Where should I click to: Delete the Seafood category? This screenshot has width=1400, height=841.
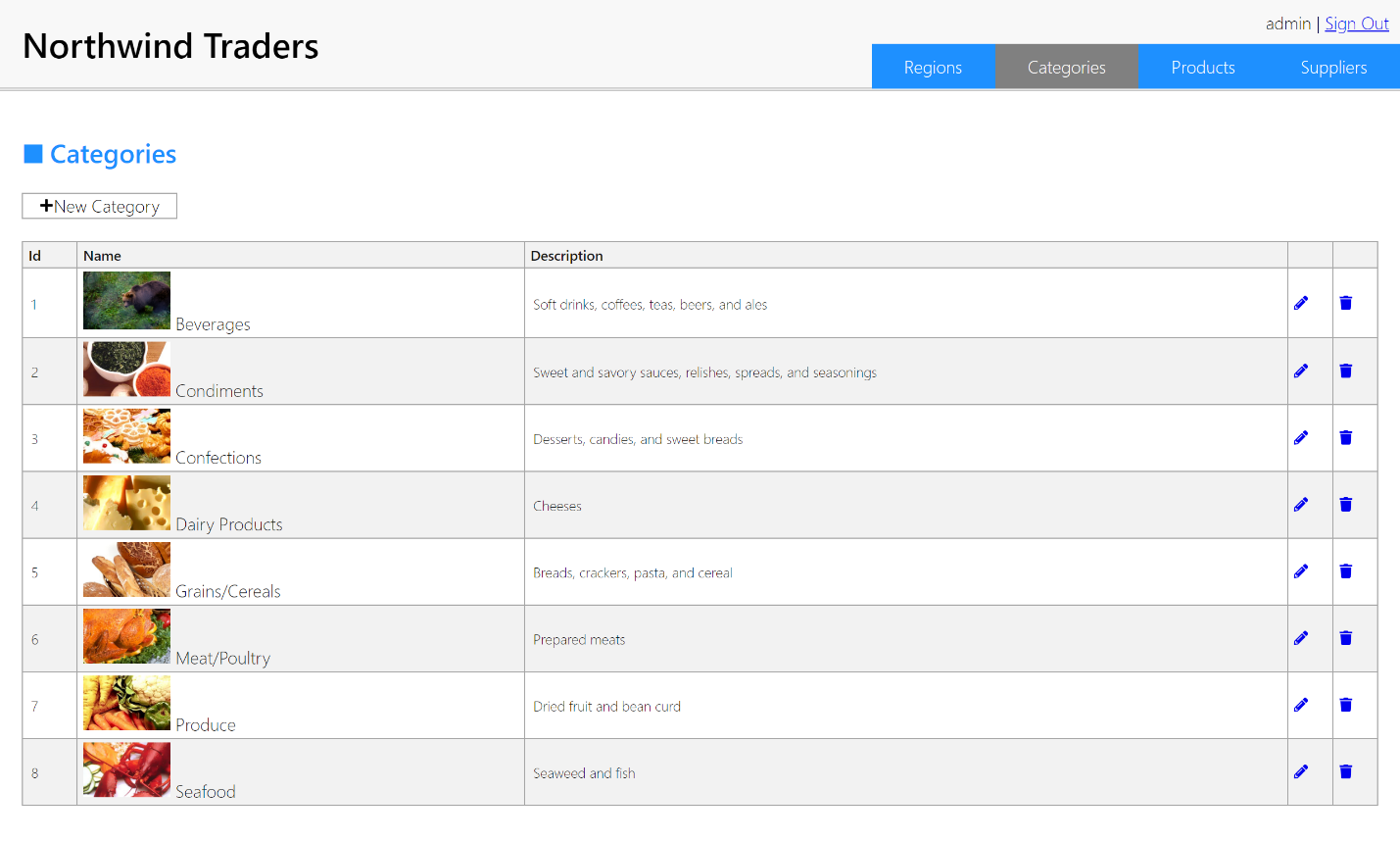pyautogui.click(x=1346, y=771)
